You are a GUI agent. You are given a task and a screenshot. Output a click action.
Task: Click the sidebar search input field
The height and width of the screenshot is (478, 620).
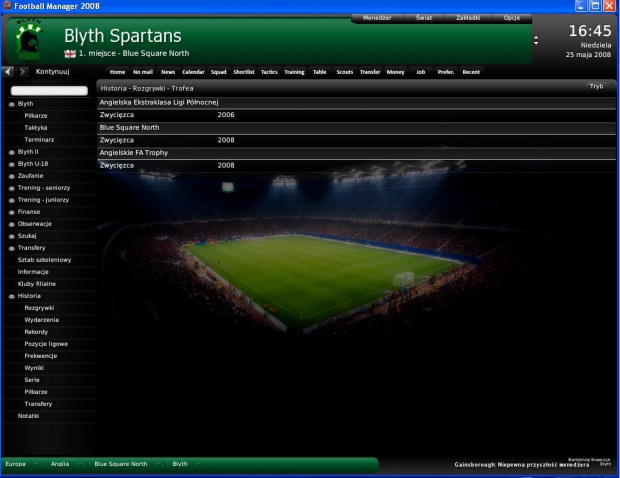(x=49, y=91)
